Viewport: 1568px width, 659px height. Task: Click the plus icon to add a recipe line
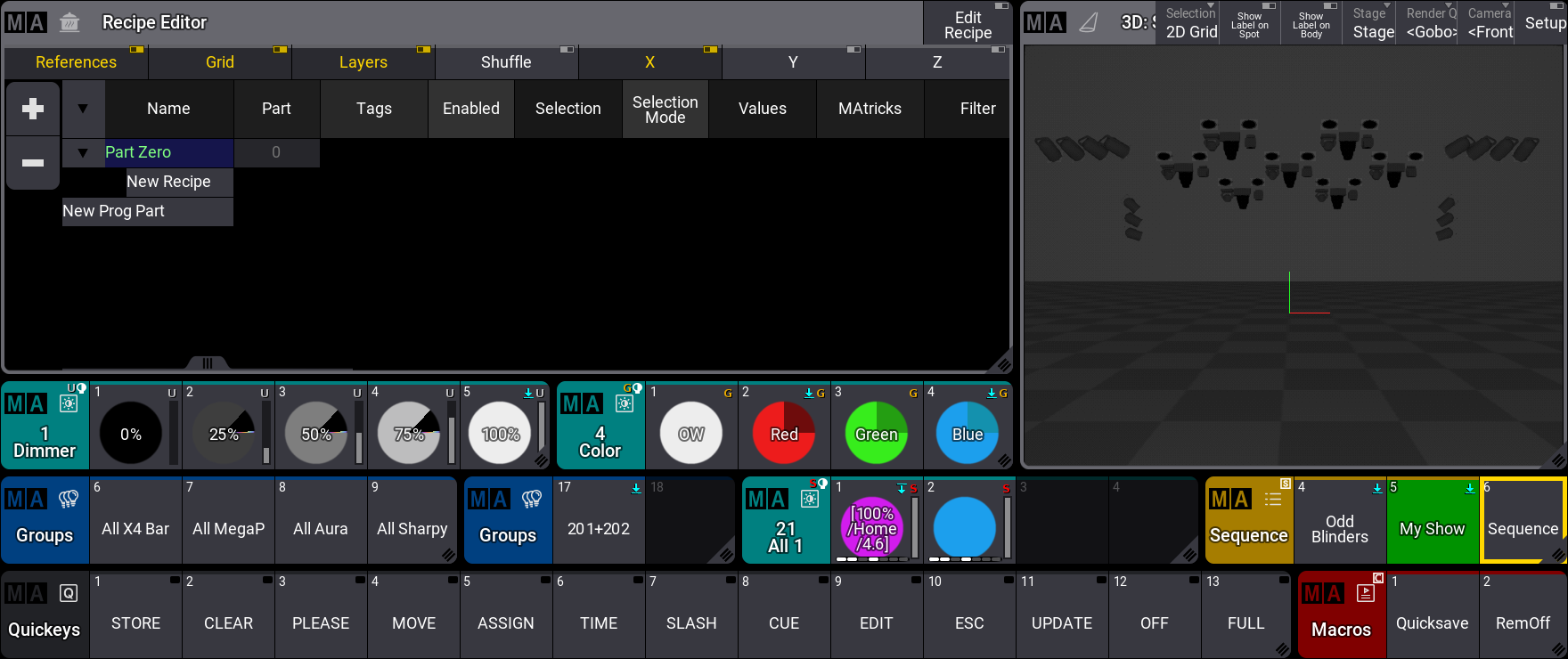33,109
